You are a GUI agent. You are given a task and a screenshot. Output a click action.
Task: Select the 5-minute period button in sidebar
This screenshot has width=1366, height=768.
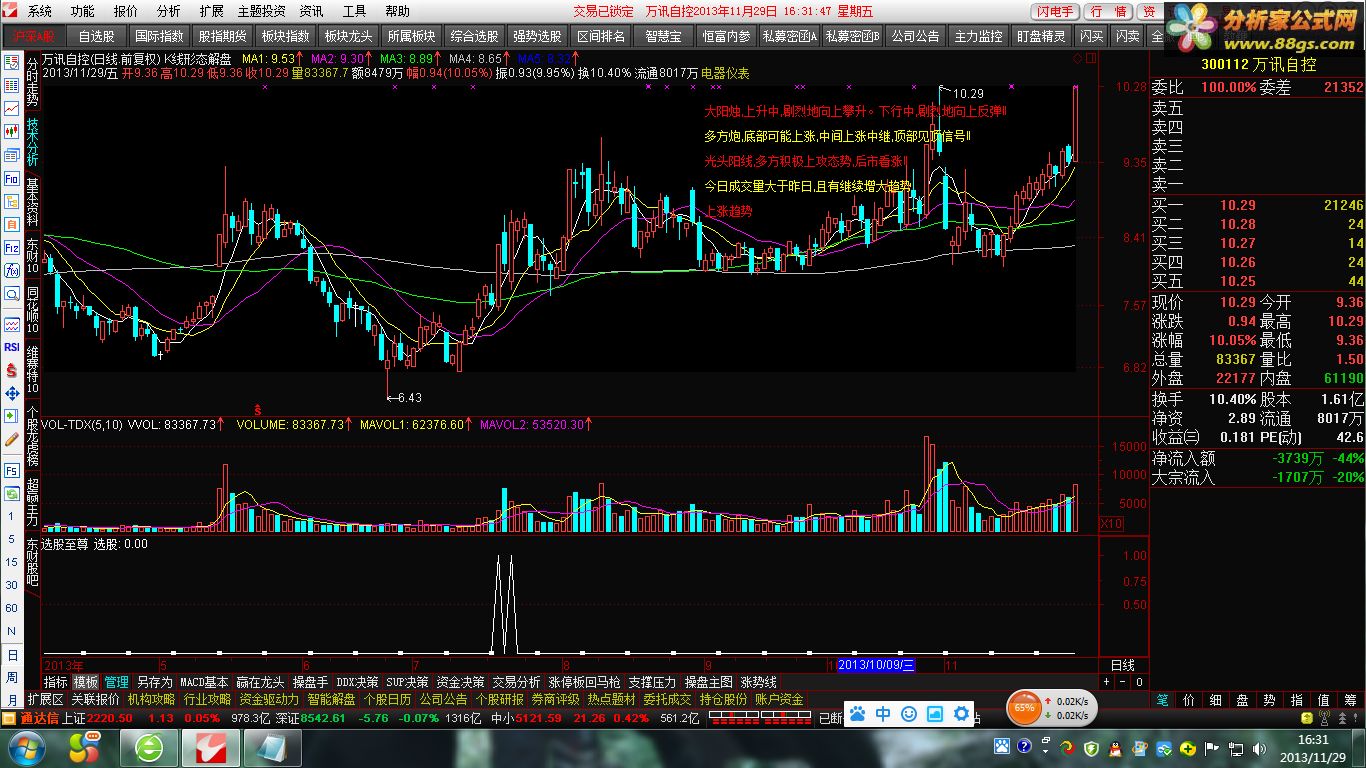click(x=12, y=539)
